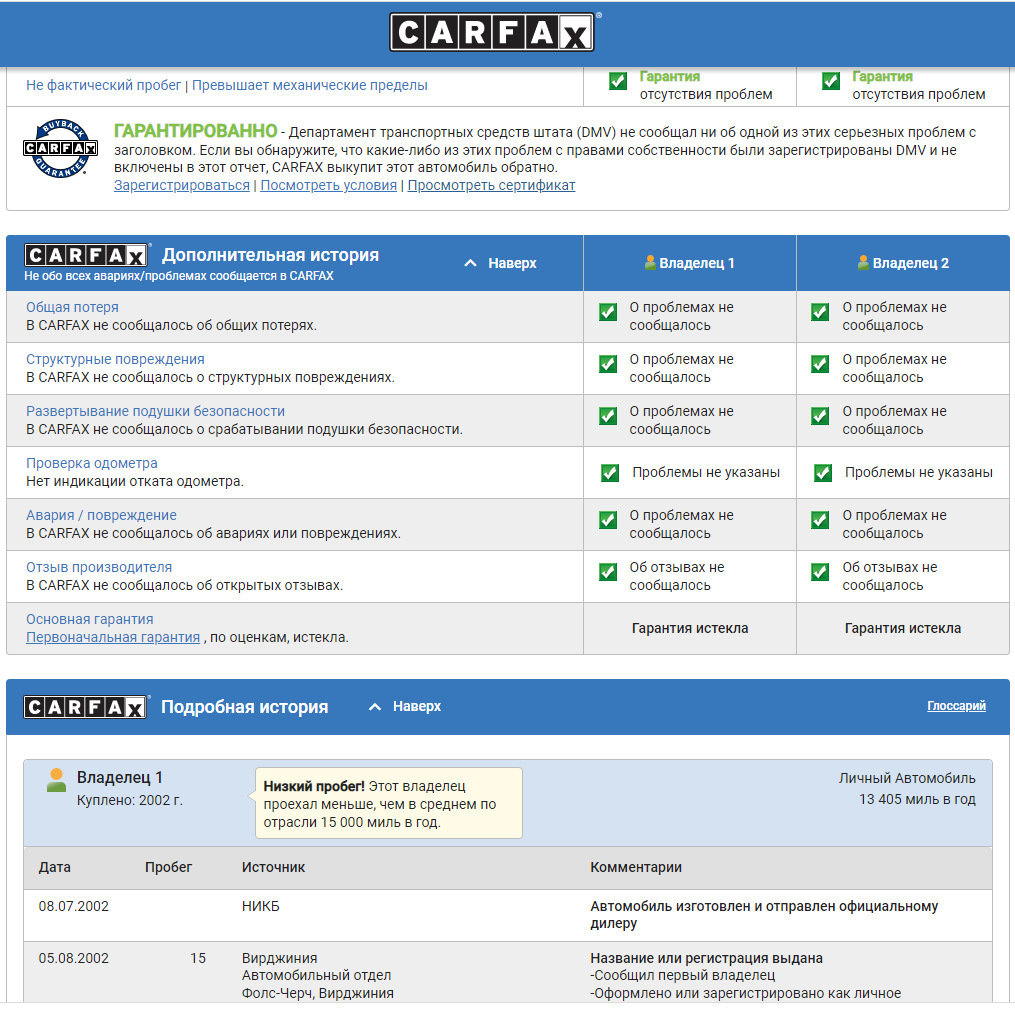Click the ГАРАНТИРОВАННО heading
This screenshot has width=1015, height=1009.
[195, 131]
